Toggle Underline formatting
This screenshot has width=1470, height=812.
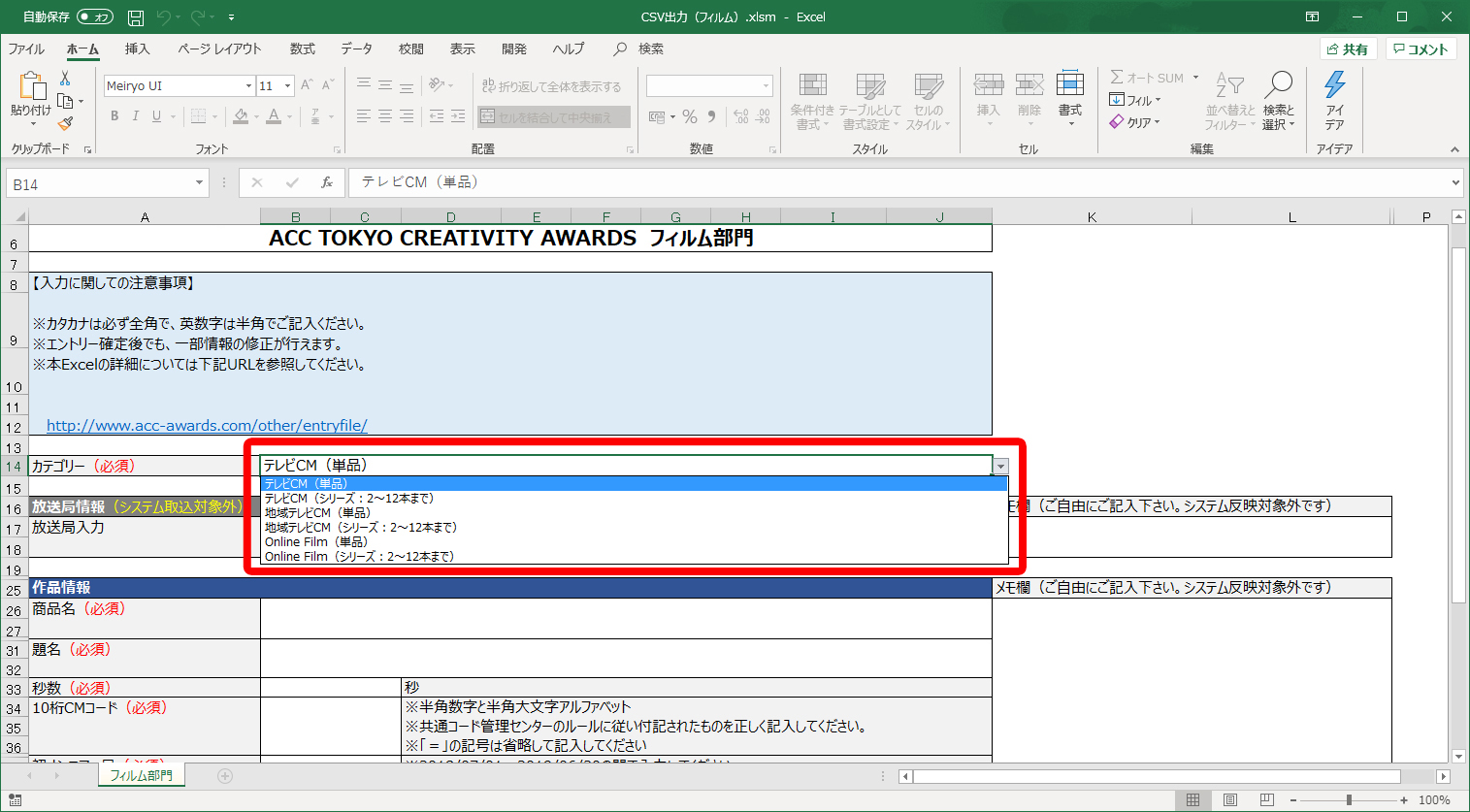click(155, 116)
